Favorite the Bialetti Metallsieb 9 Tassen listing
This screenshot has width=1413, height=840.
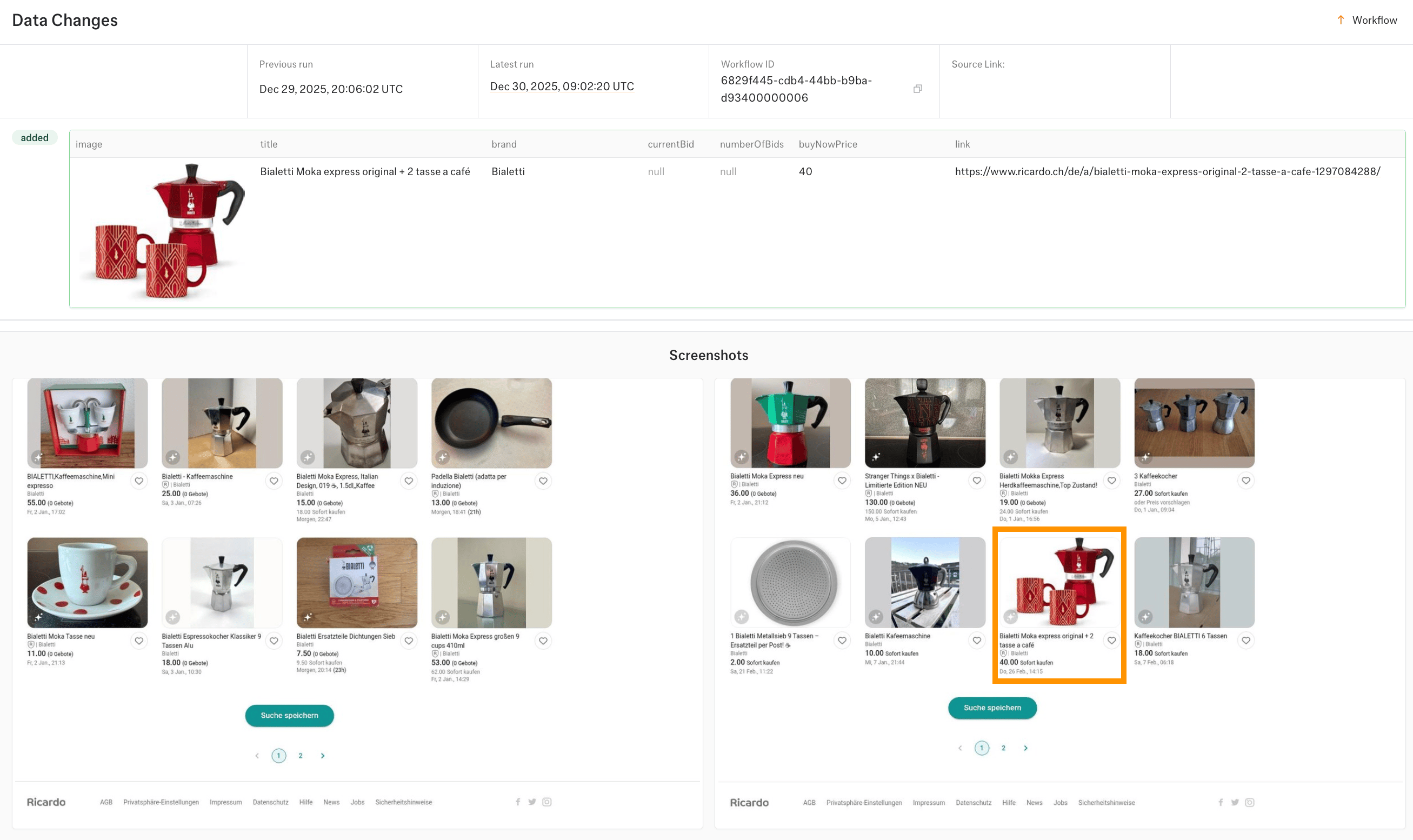(842, 640)
